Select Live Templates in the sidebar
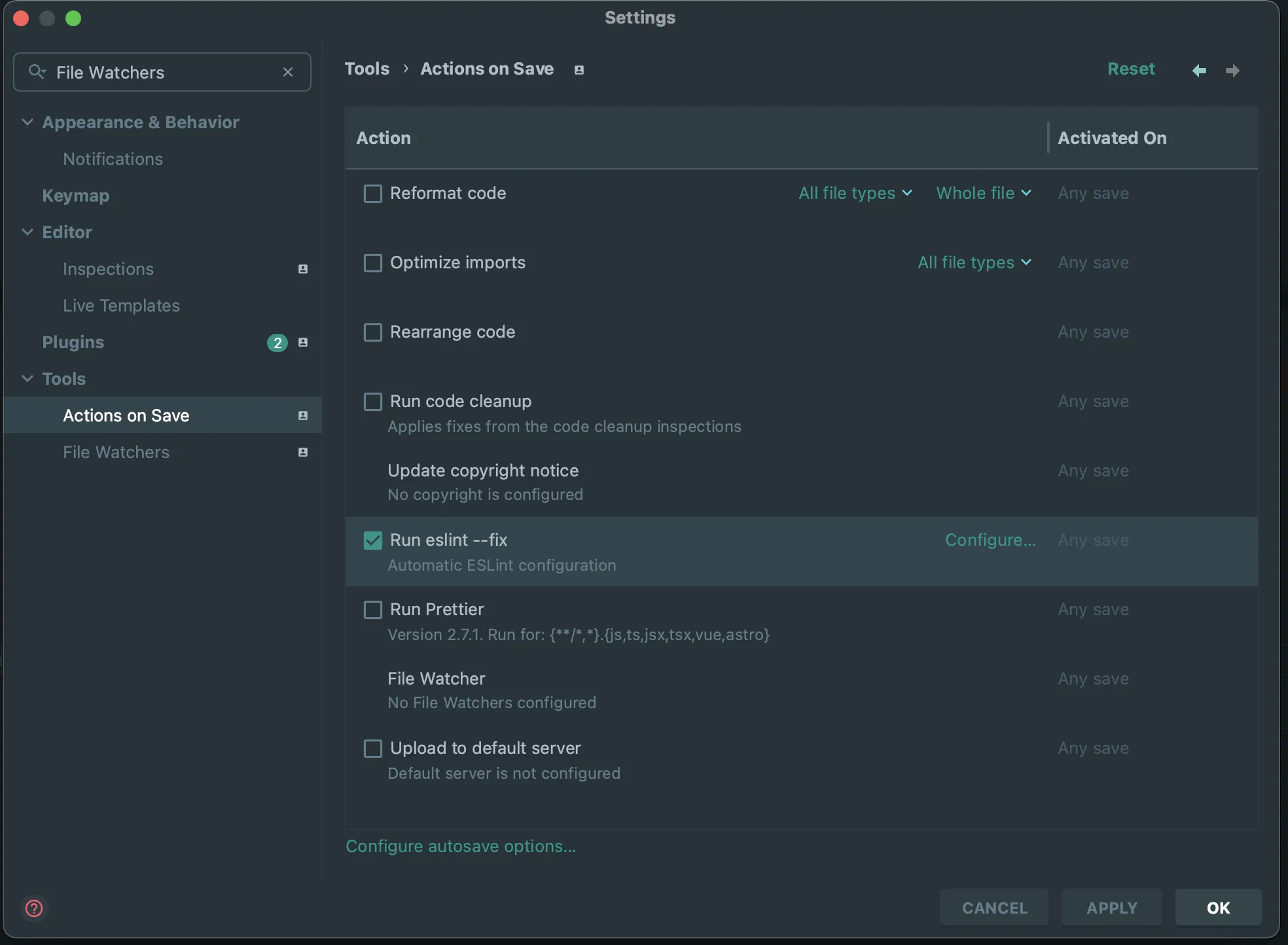The height and width of the screenshot is (945, 1288). pos(121,306)
